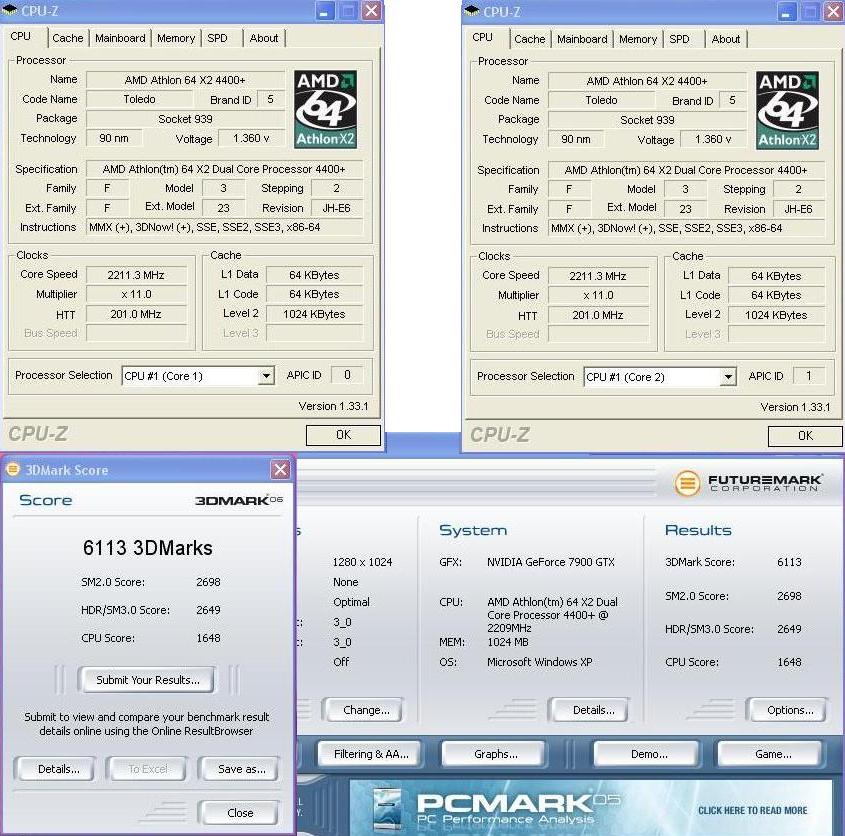Click Change button under settings

pos(366,710)
